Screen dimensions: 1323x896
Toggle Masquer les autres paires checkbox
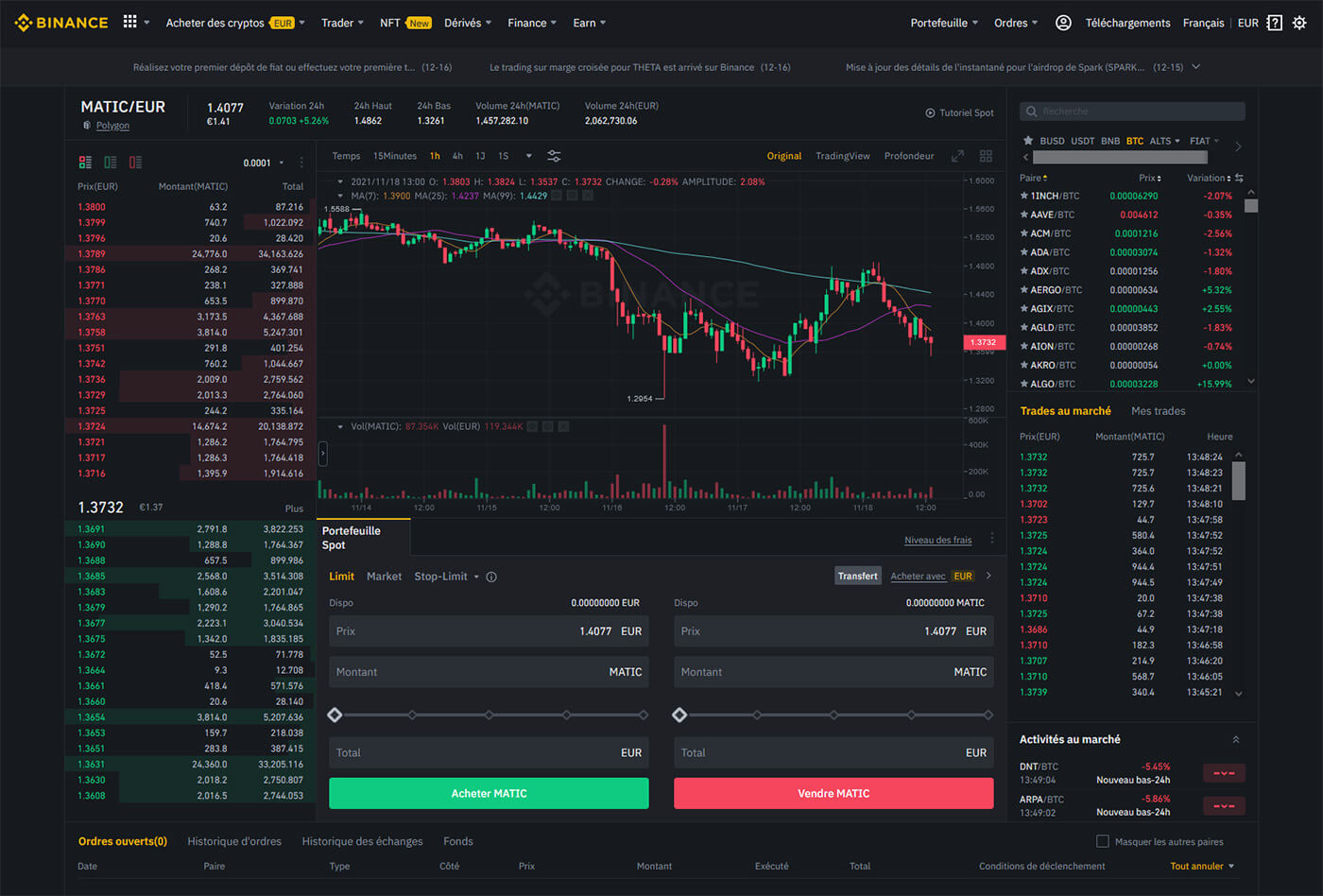(1102, 841)
